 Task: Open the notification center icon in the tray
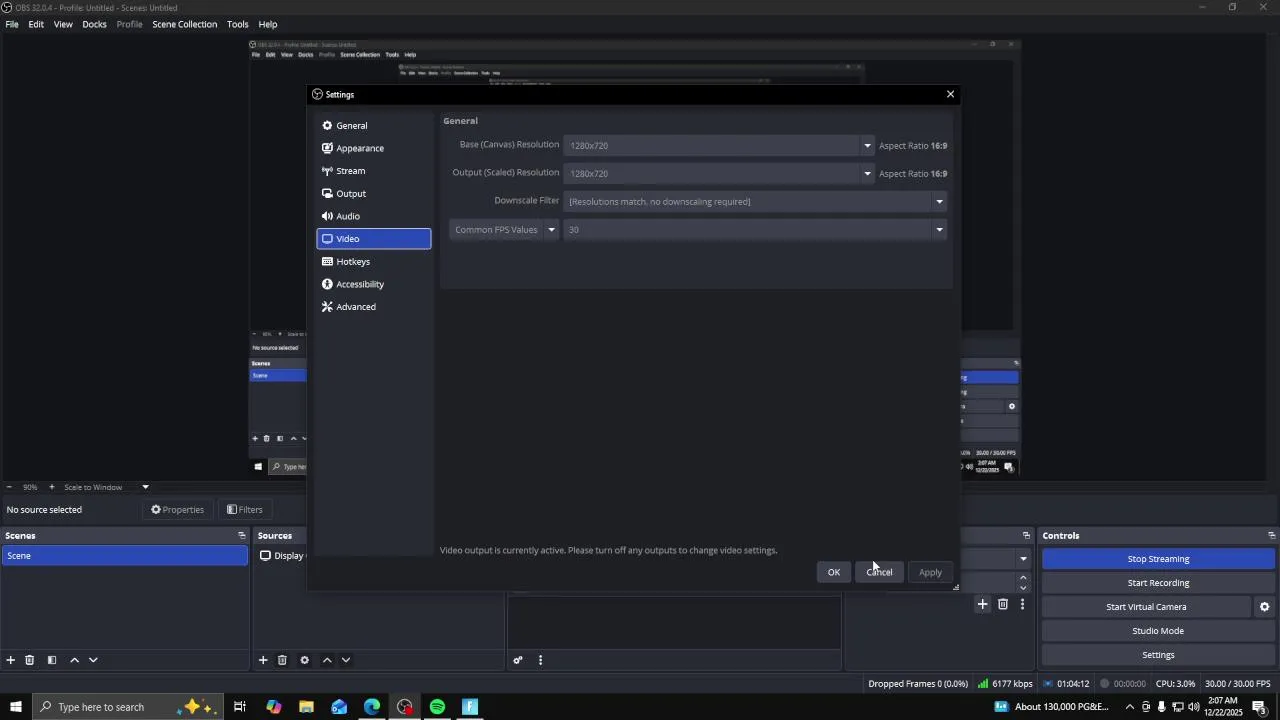(1259, 707)
